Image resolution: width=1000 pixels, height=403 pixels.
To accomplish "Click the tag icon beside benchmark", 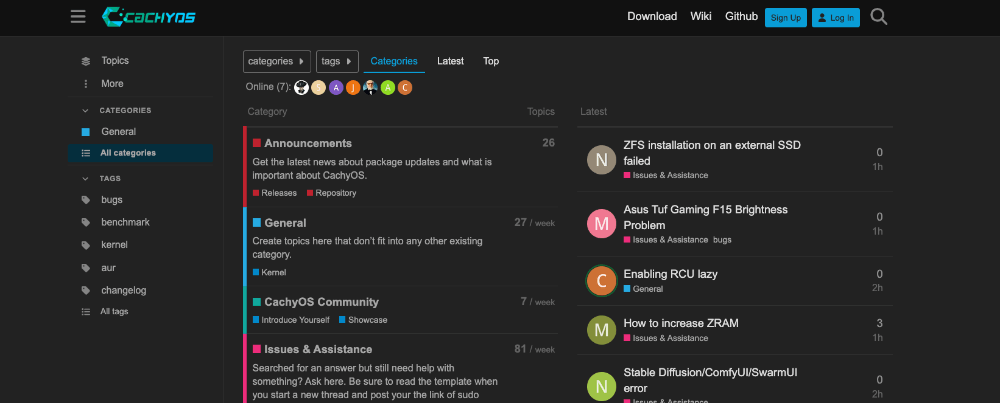I will coord(86,223).
